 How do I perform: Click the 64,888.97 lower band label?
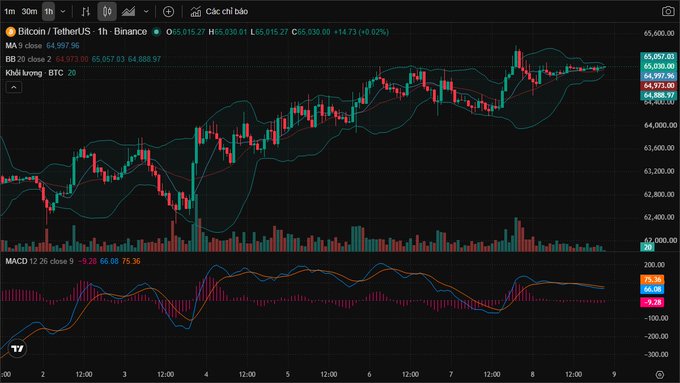pyautogui.click(x=658, y=95)
